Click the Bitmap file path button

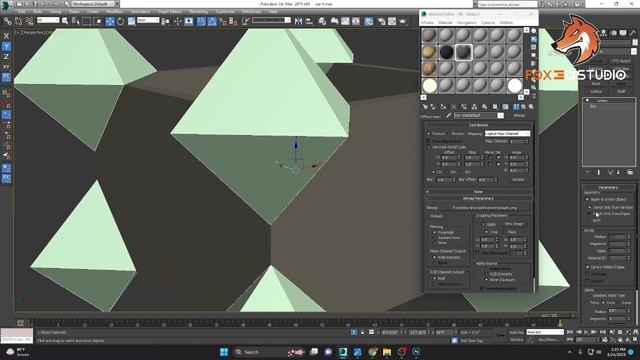[484, 208]
